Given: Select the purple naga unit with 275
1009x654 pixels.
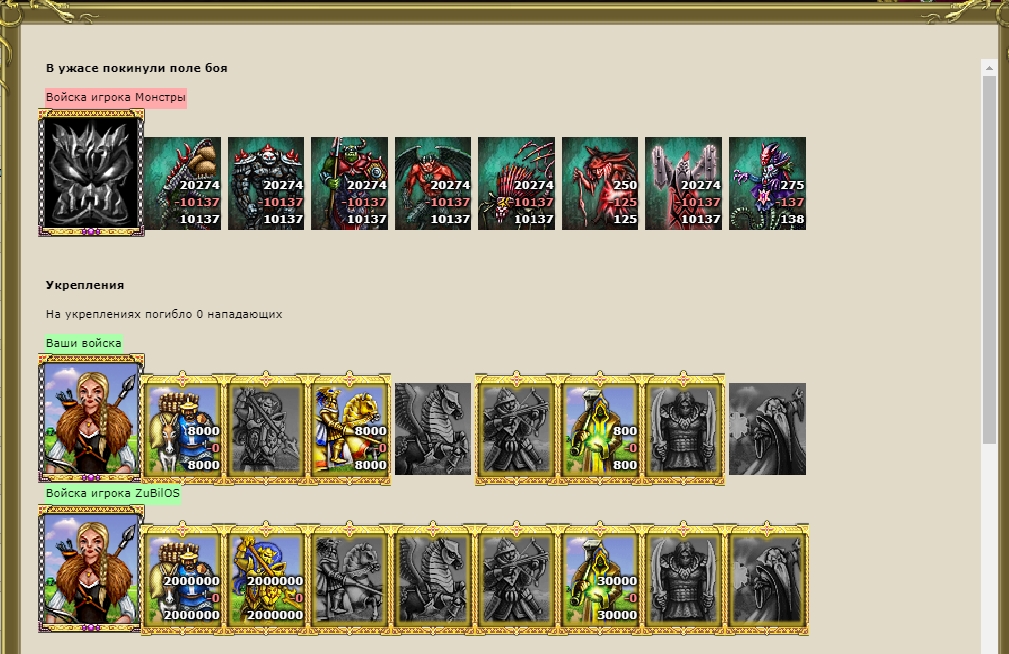Looking at the screenshot, I should 767,183.
